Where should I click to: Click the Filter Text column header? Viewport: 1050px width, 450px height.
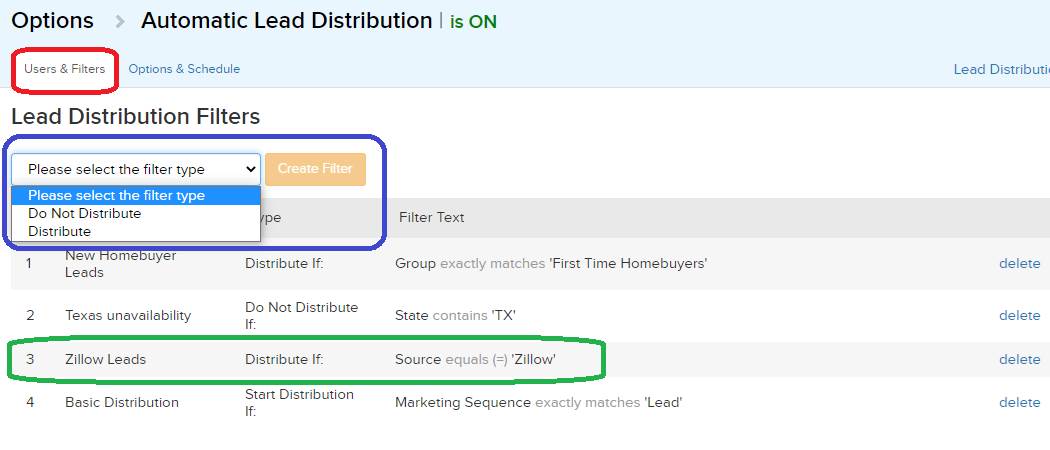coord(431,218)
